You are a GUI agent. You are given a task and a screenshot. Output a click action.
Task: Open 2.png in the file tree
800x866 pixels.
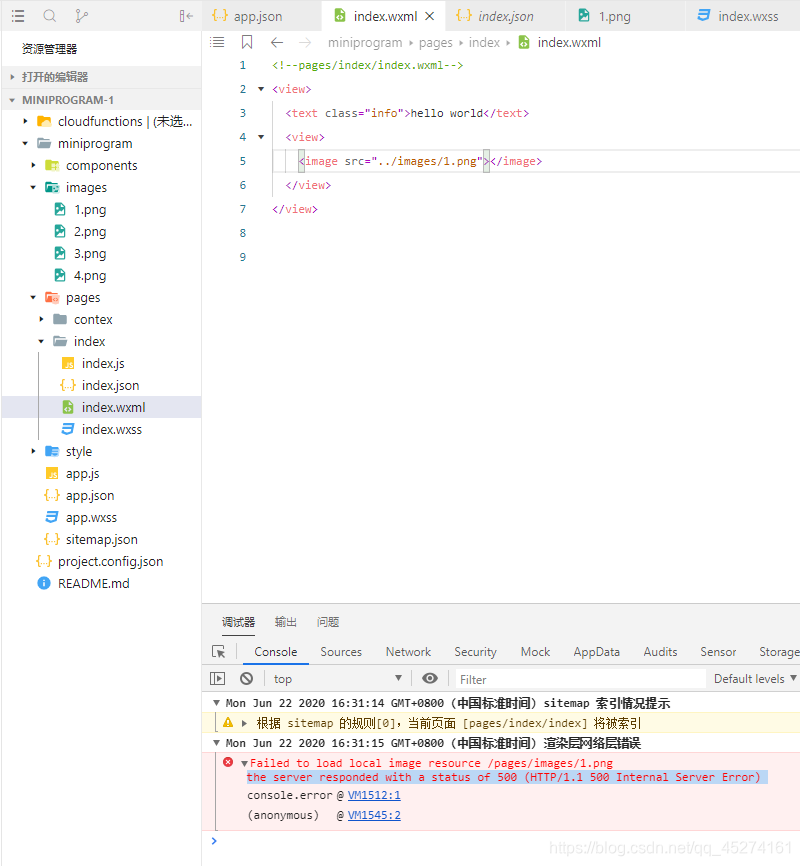pyautogui.click(x=102, y=231)
